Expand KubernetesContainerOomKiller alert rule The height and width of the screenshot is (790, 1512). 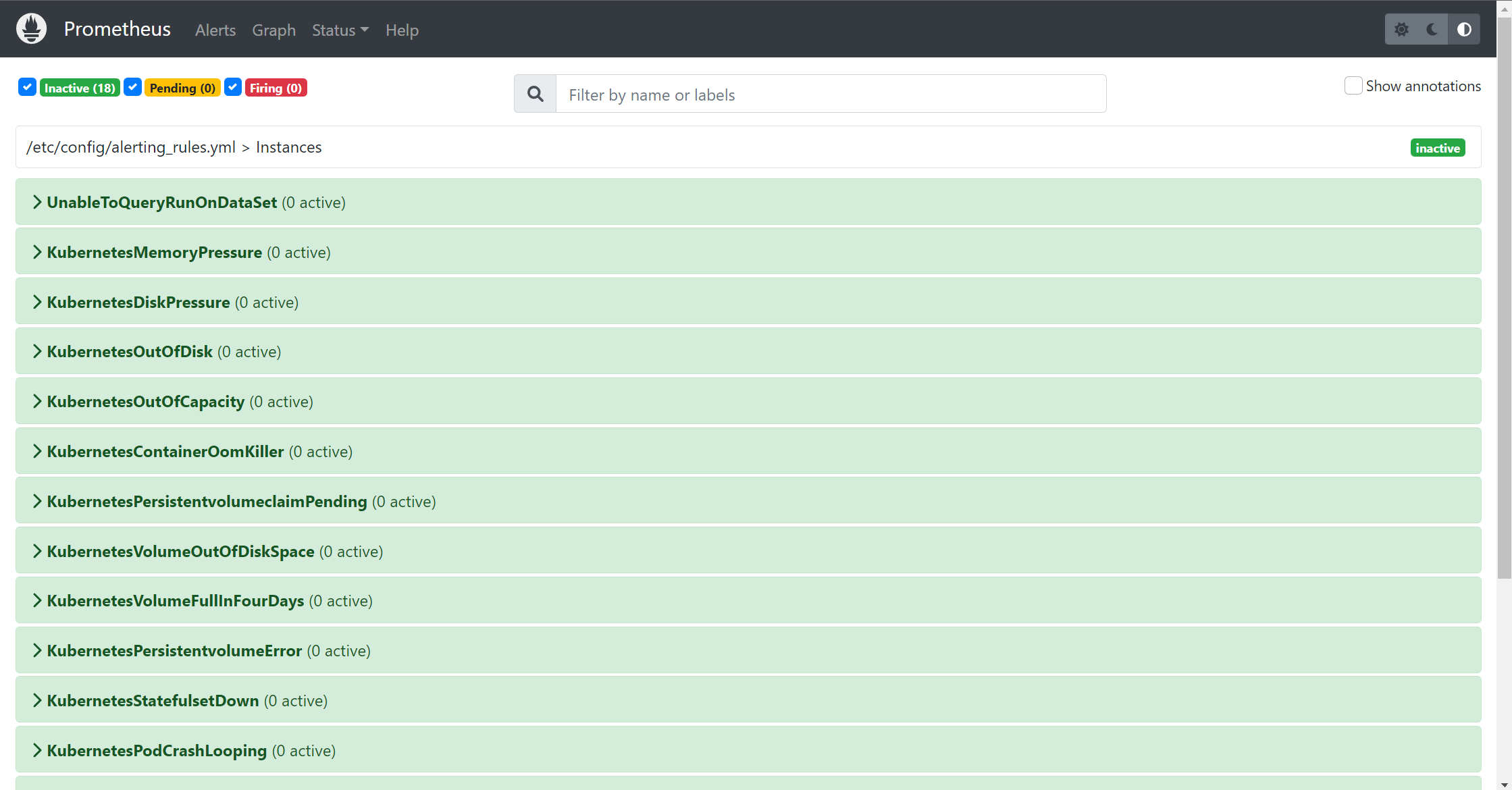[x=748, y=451]
